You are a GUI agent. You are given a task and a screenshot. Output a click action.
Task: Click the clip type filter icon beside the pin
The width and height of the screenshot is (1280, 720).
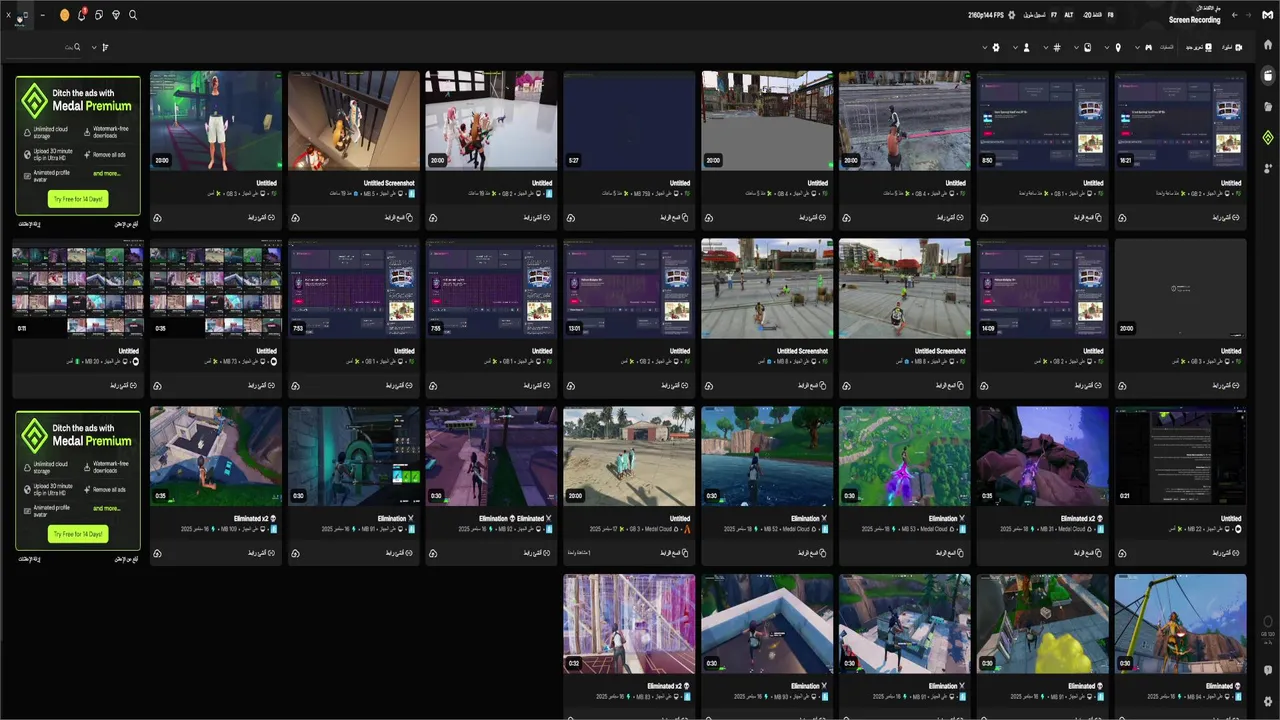coord(1088,47)
